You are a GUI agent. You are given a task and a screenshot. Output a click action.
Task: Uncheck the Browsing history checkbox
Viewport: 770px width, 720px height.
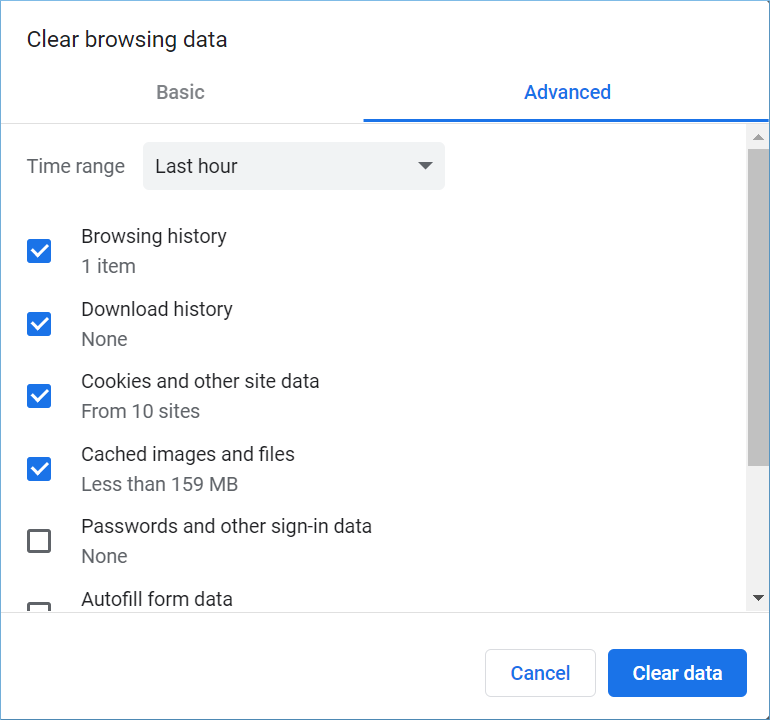(x=39, y=251)
